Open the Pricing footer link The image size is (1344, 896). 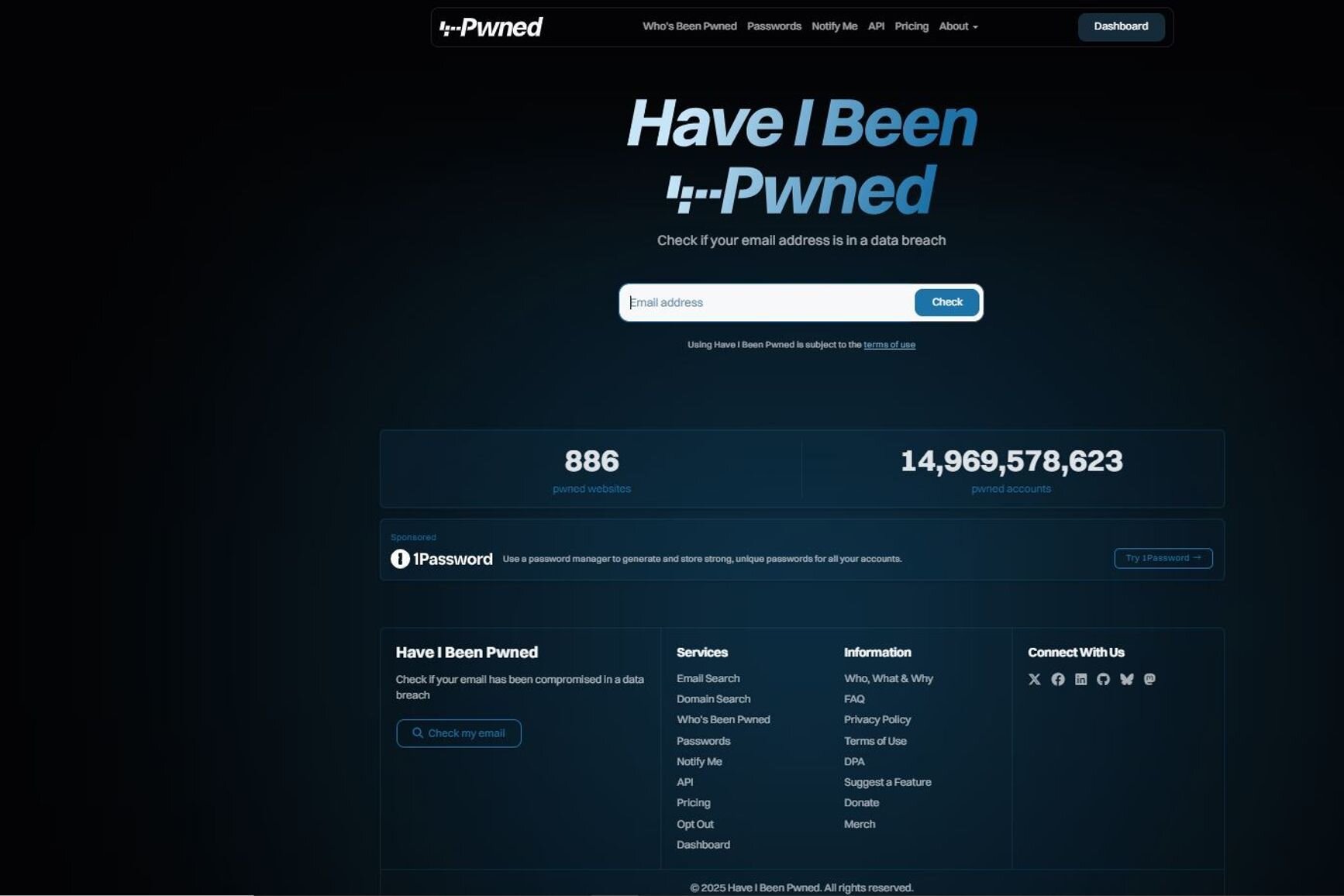tap(693, 803)
